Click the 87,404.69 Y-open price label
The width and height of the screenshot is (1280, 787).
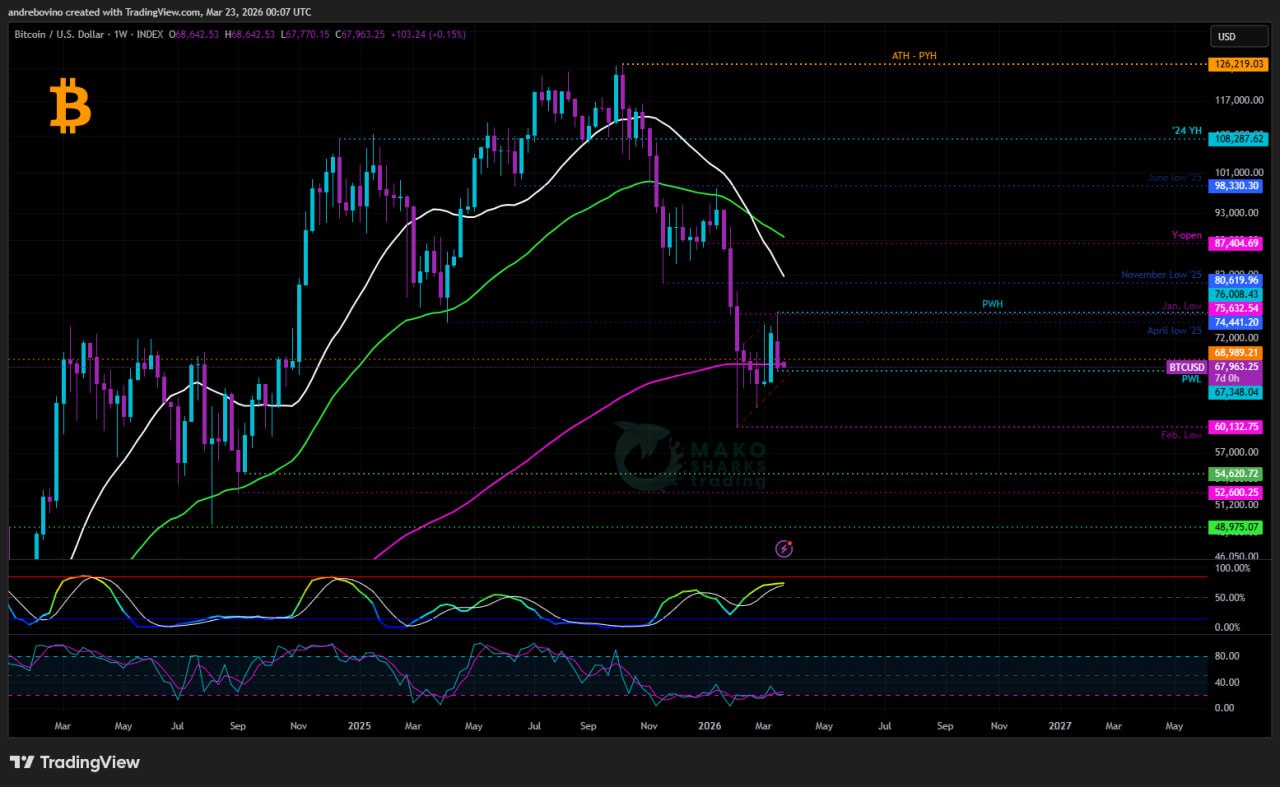[x=1237, y=243]
